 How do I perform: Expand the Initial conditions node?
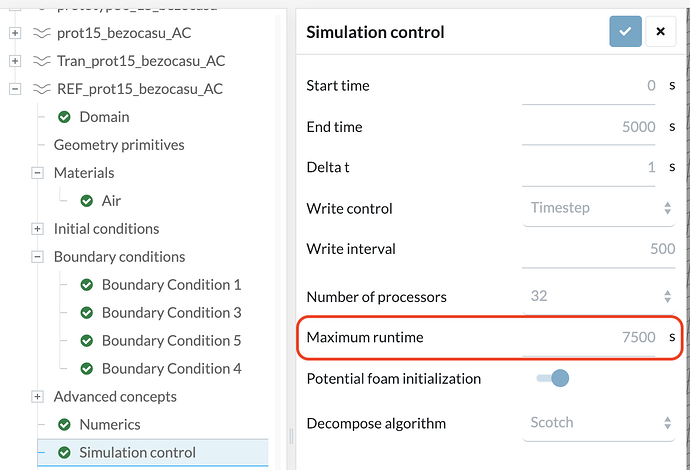click(38, 229)
